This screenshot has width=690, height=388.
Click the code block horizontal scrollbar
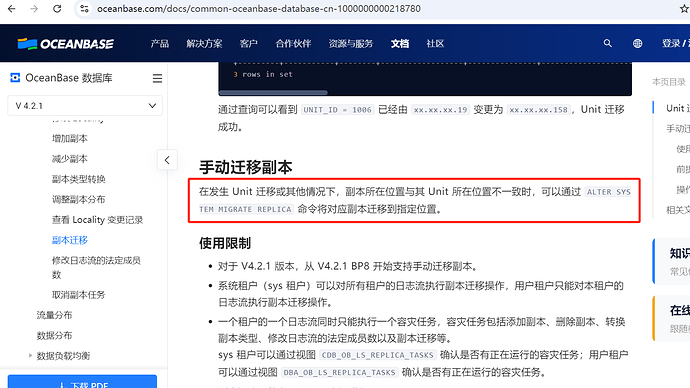(x=273, y=92)
